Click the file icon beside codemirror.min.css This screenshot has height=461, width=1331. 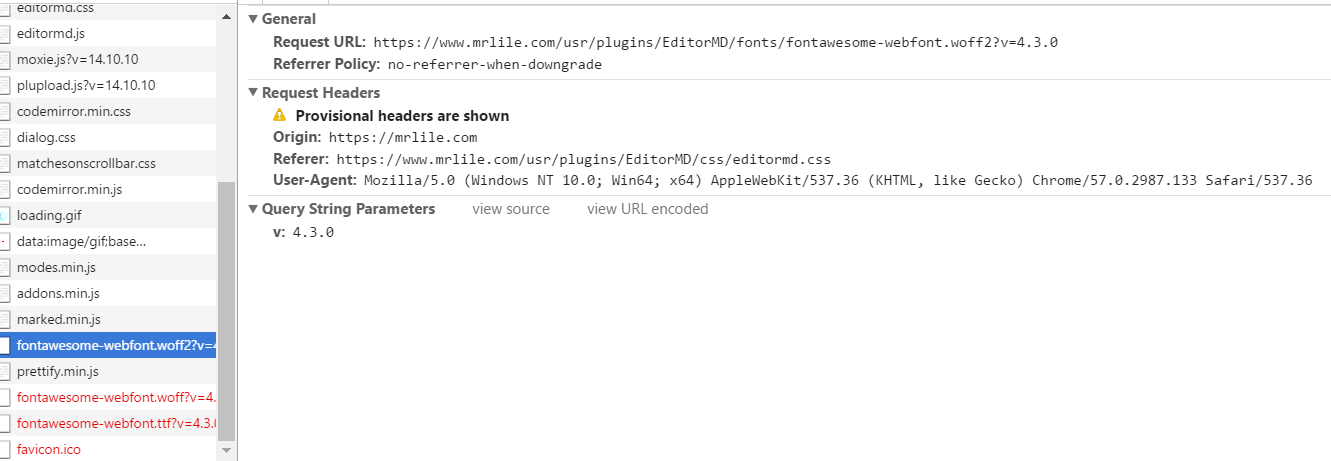tap(4, 112)
